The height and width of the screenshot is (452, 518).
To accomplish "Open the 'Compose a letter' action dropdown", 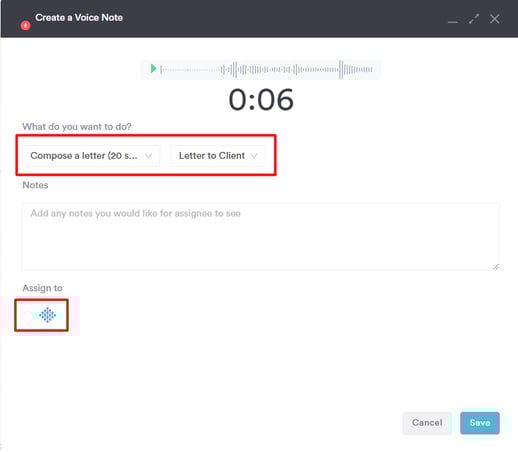I will click(x=91, y=156).
